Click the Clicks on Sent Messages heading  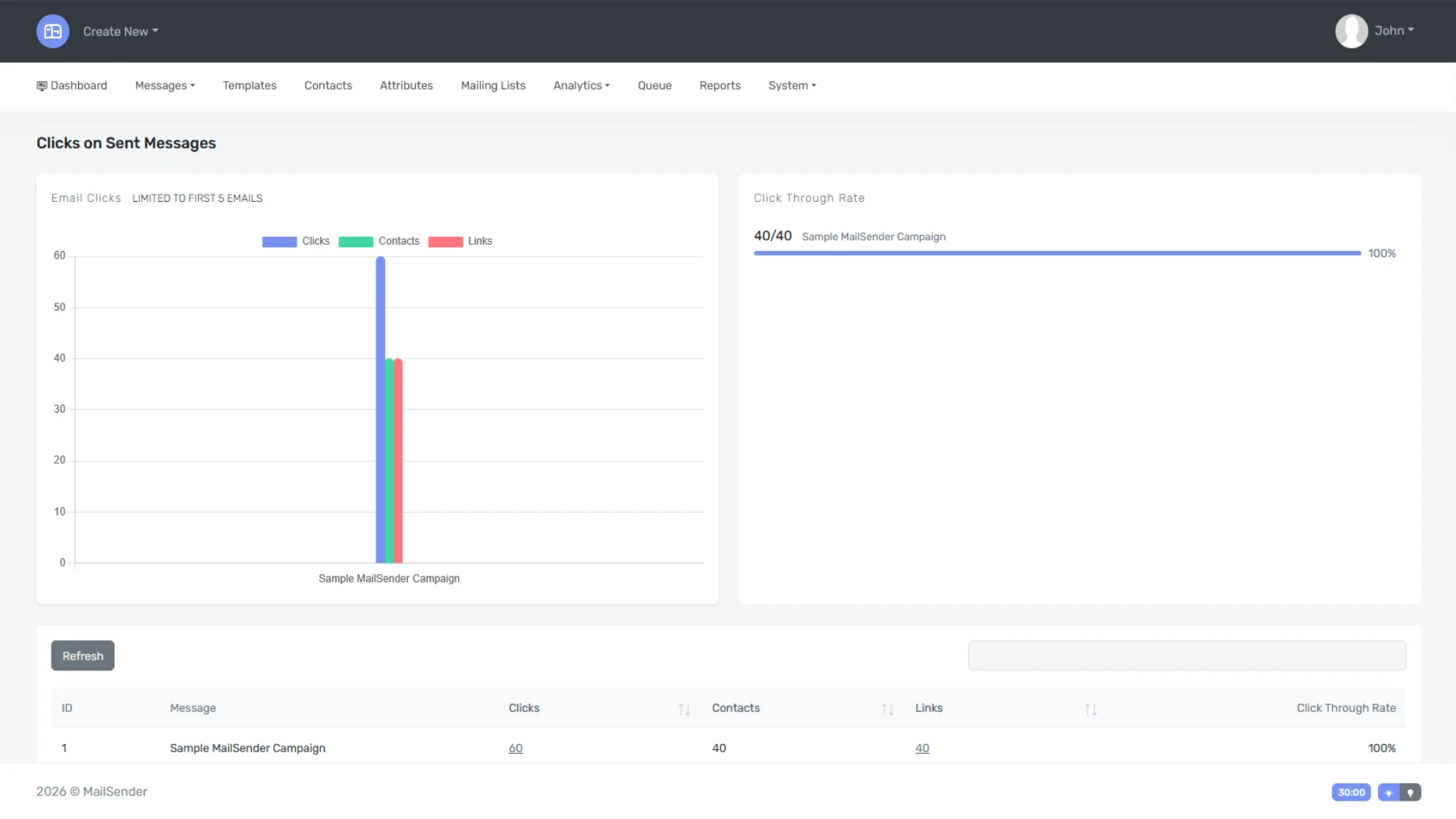coord(126,143)
